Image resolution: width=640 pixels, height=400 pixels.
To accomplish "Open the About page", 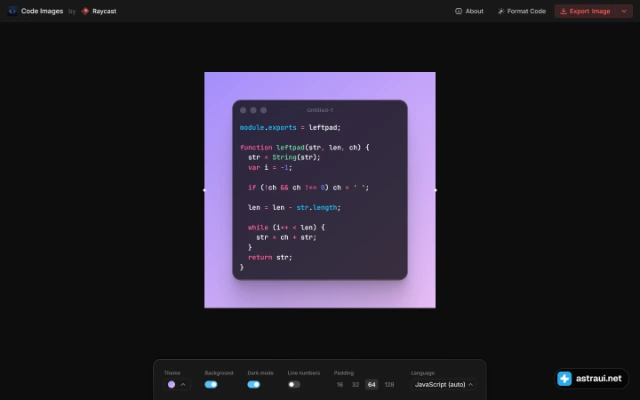I will (x=469, y=11).
